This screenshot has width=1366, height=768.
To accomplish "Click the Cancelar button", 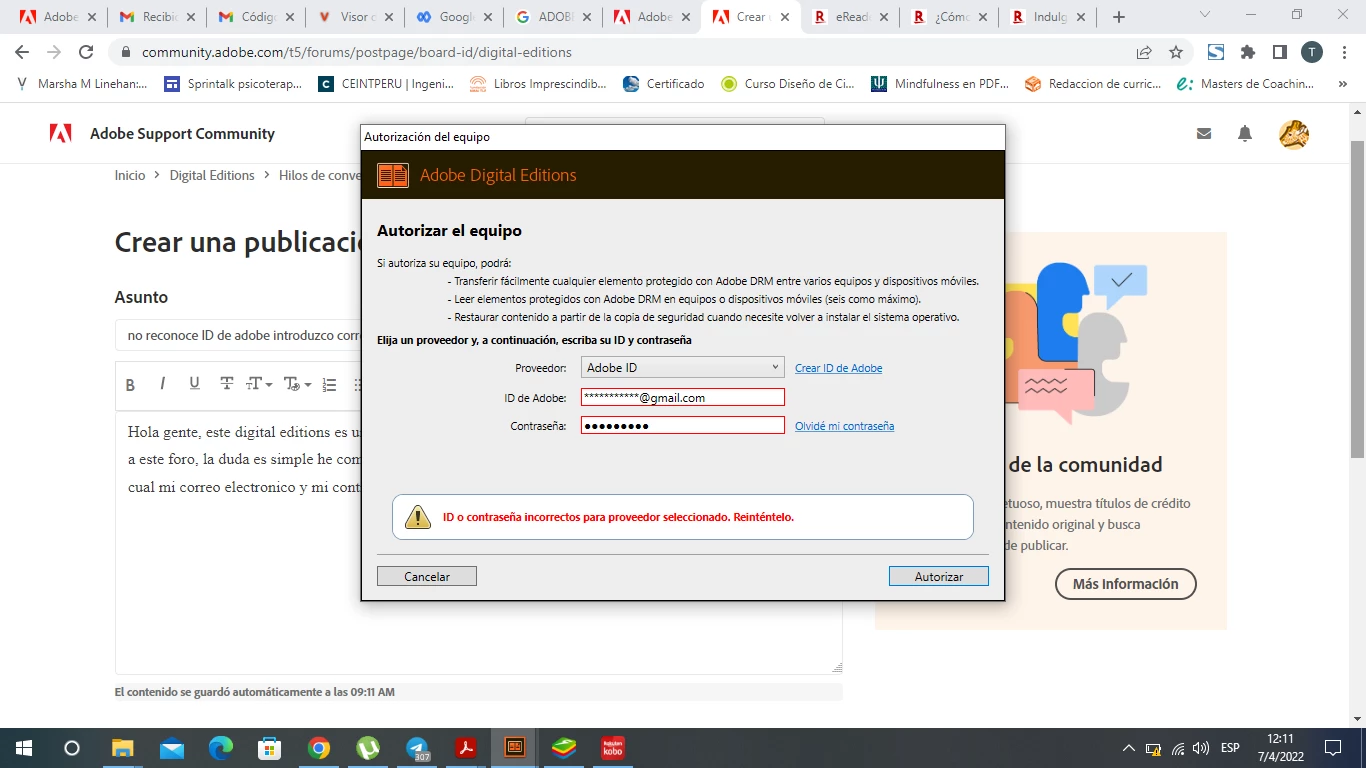I will click(427, 576).
